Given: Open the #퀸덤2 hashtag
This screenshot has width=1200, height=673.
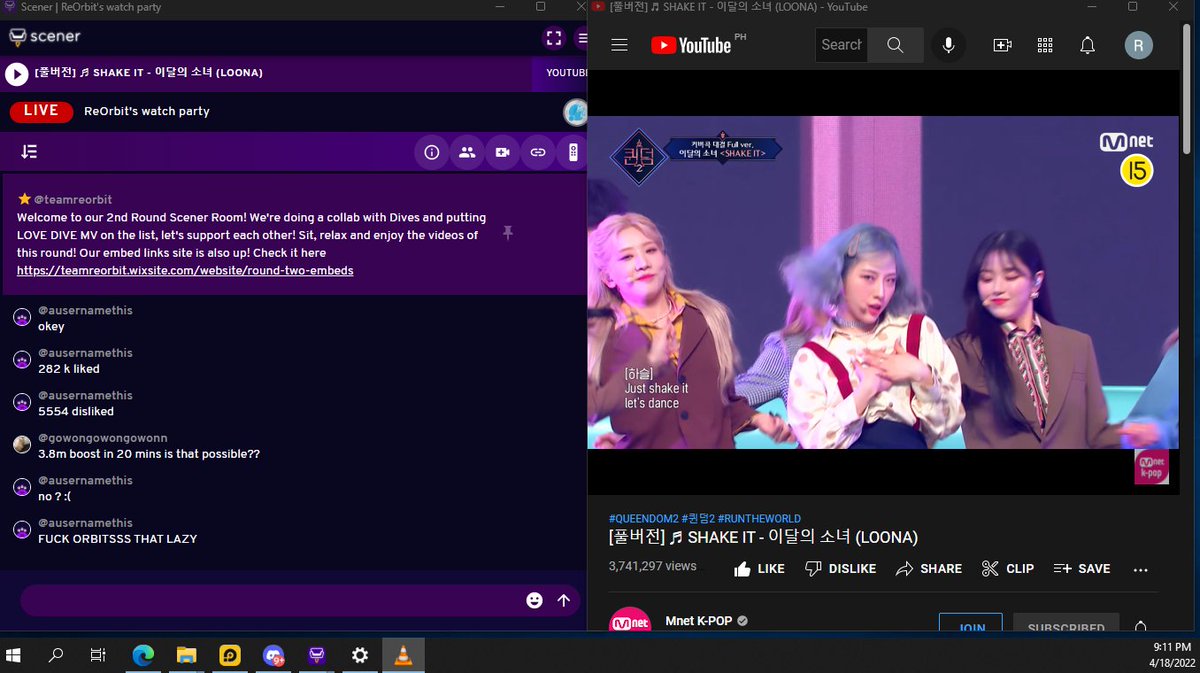Looking at the screenshot, I should pyautogui.click(x=698, y=519).
